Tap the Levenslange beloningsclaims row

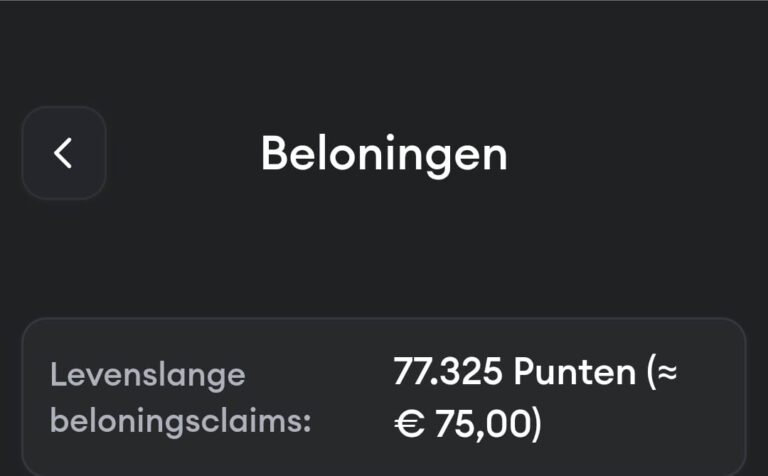pos(384,398)
